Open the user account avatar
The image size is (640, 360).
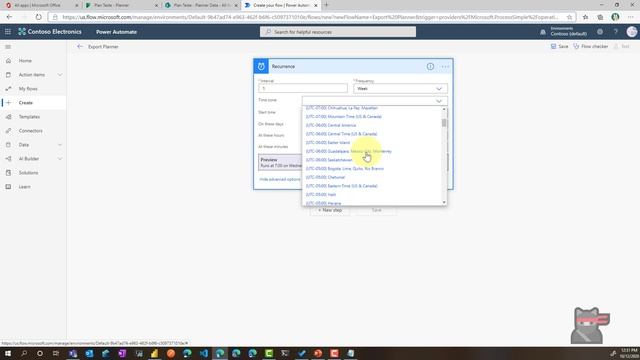[632, 31]
